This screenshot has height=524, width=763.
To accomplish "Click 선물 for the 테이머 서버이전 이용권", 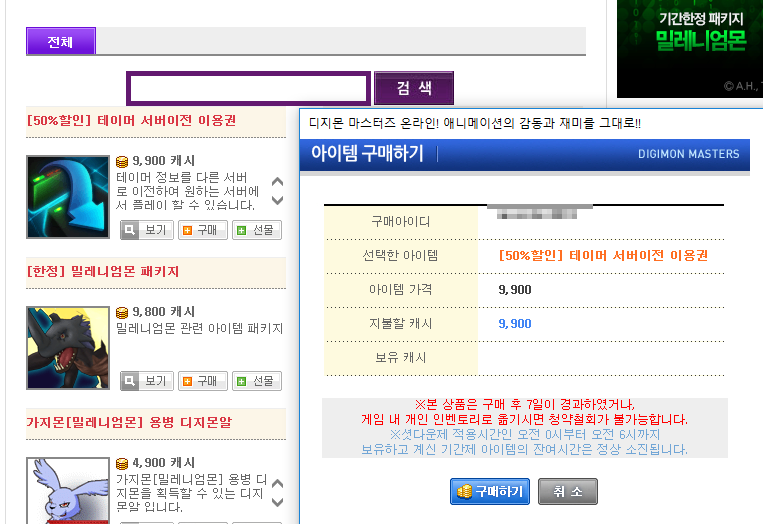I will 257,230.
